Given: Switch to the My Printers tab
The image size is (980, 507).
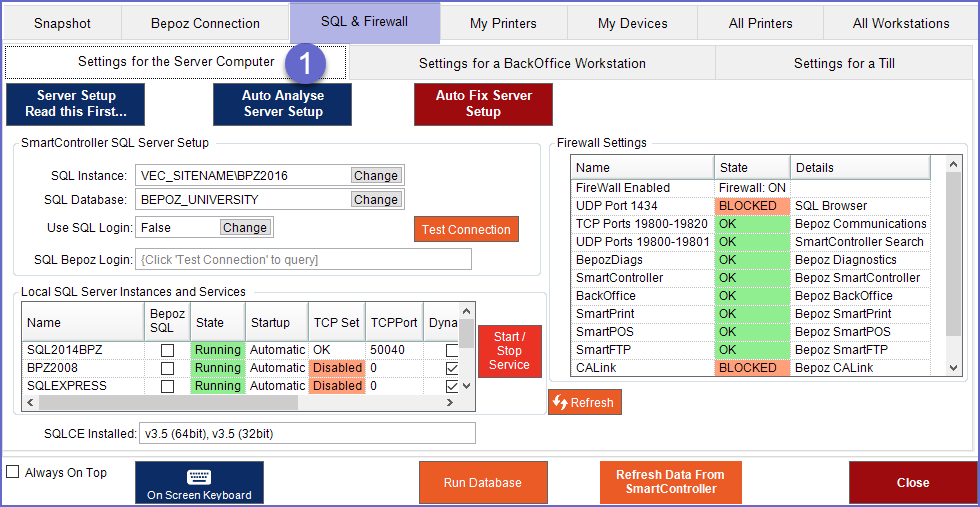Looking at the screenshot, I should 503,23.
